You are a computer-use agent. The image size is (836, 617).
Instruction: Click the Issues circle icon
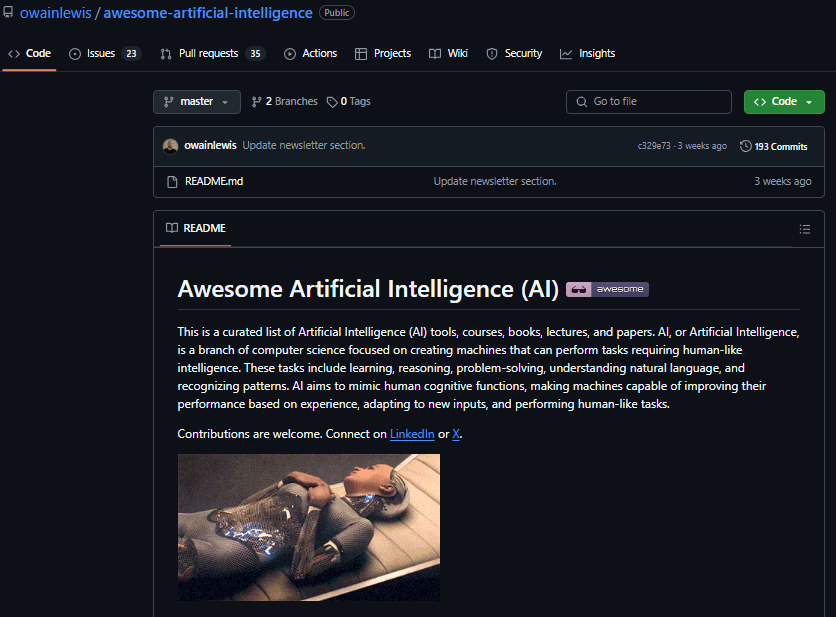(x=75, y=54)
